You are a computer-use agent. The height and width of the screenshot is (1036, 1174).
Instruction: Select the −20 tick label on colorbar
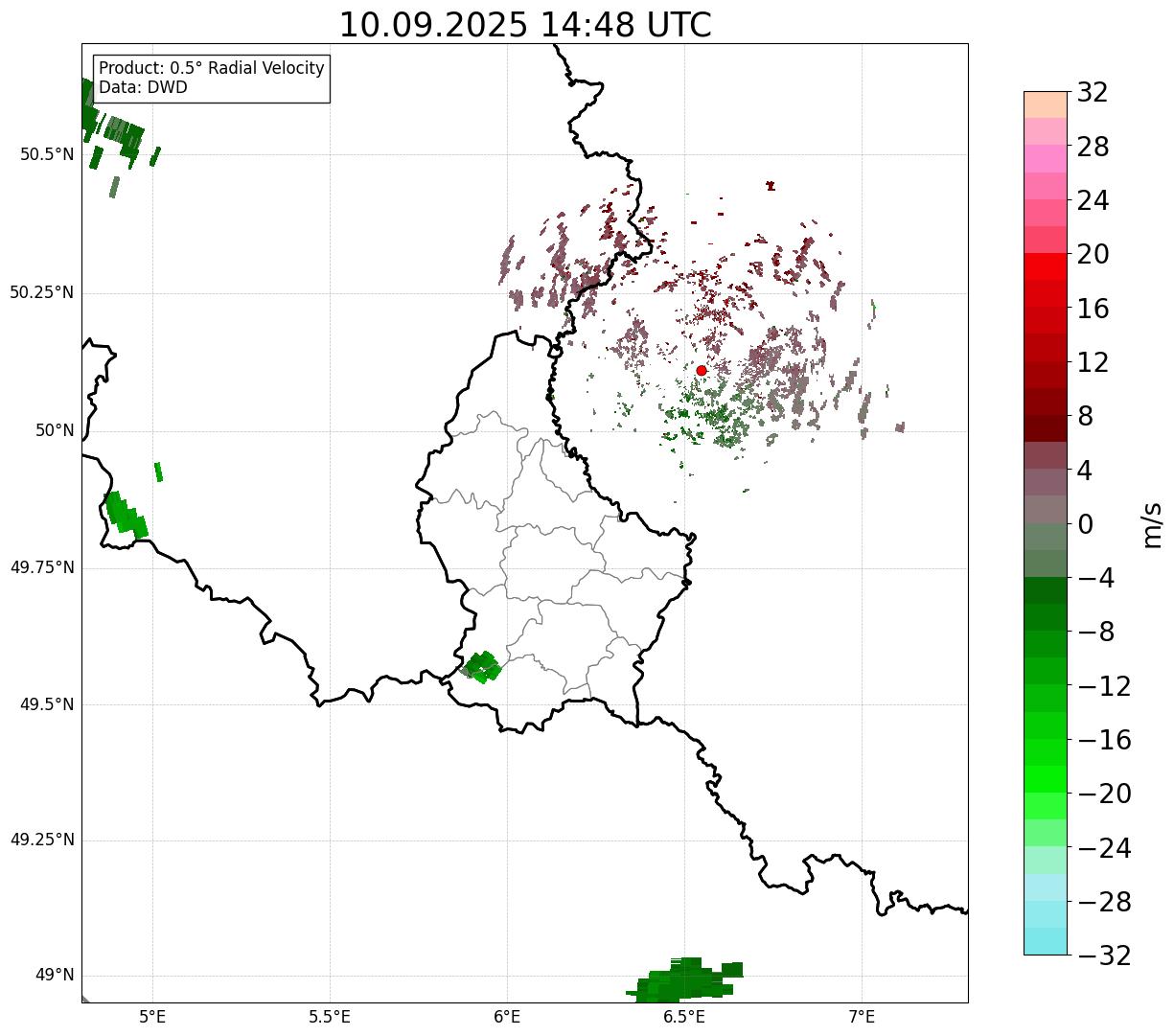click(1104, 794)
